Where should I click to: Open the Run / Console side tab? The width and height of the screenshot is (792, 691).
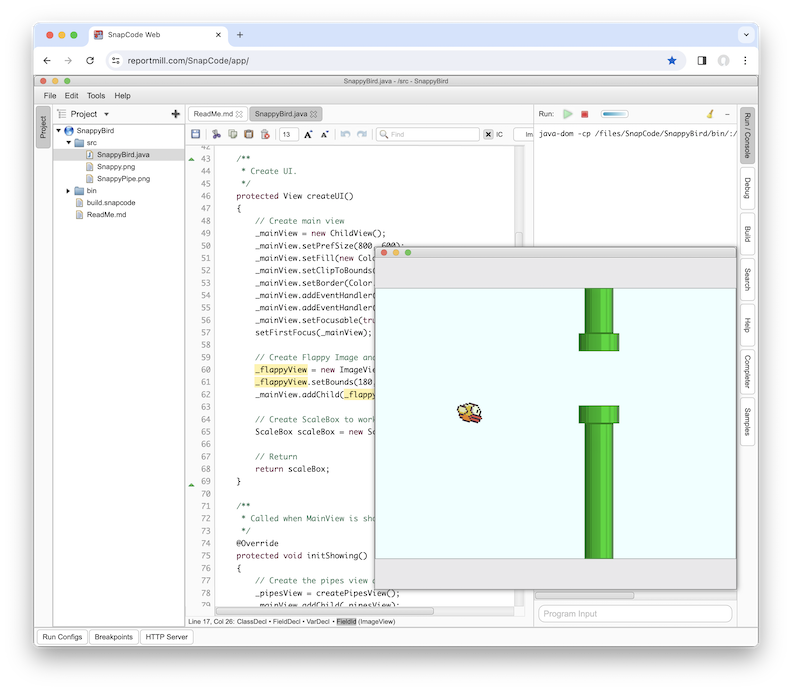click(x=747, y=135)
